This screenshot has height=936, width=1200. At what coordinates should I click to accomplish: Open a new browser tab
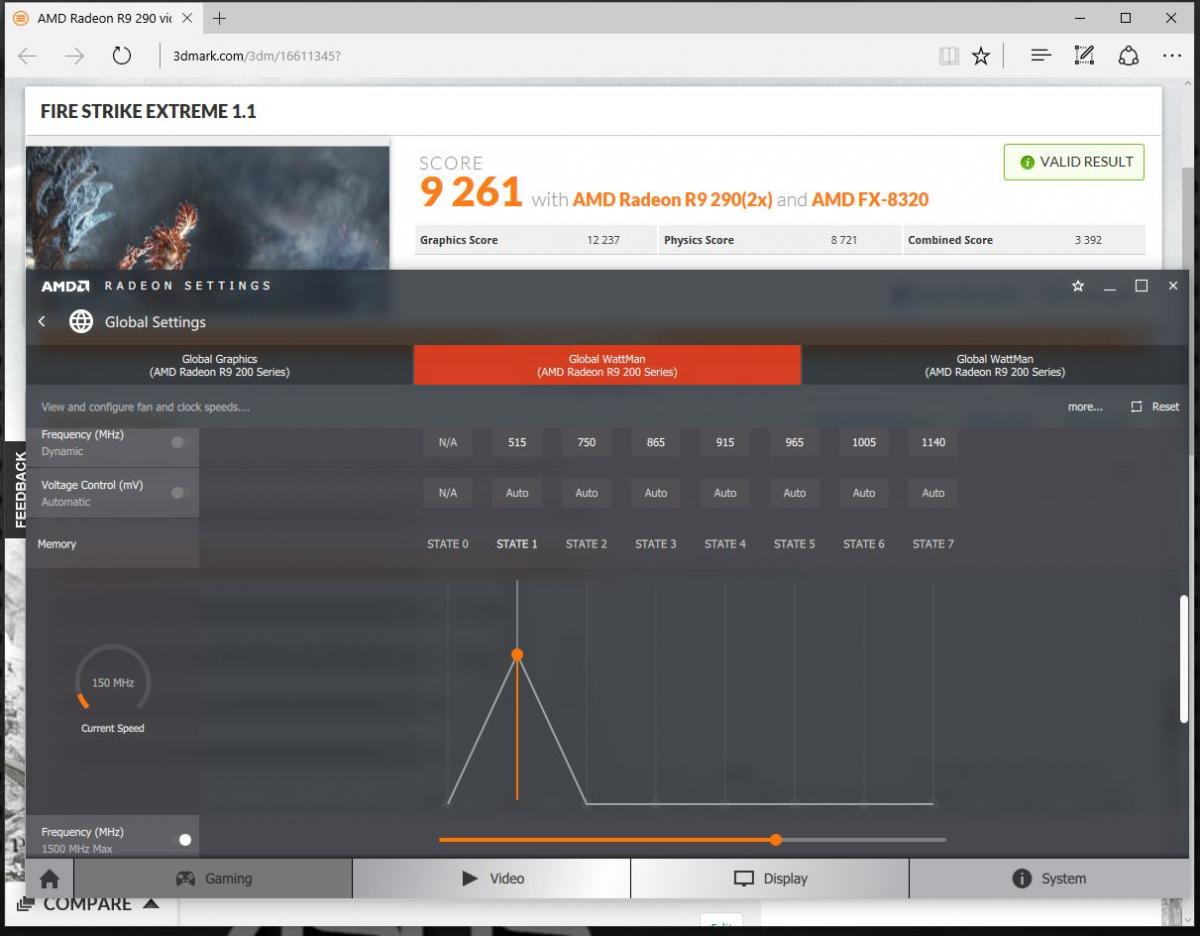[219, 18]
